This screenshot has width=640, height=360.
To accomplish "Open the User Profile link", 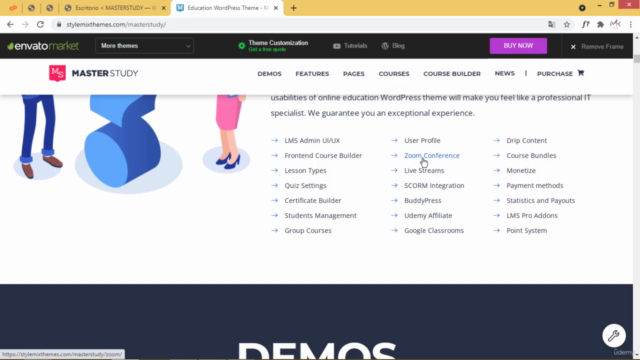I will click(x=422, y=140).
